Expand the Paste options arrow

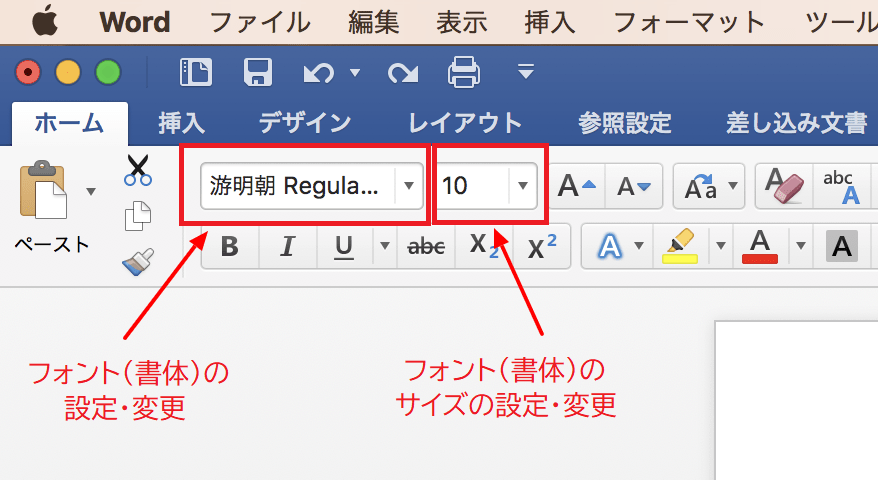pos(92,191)
